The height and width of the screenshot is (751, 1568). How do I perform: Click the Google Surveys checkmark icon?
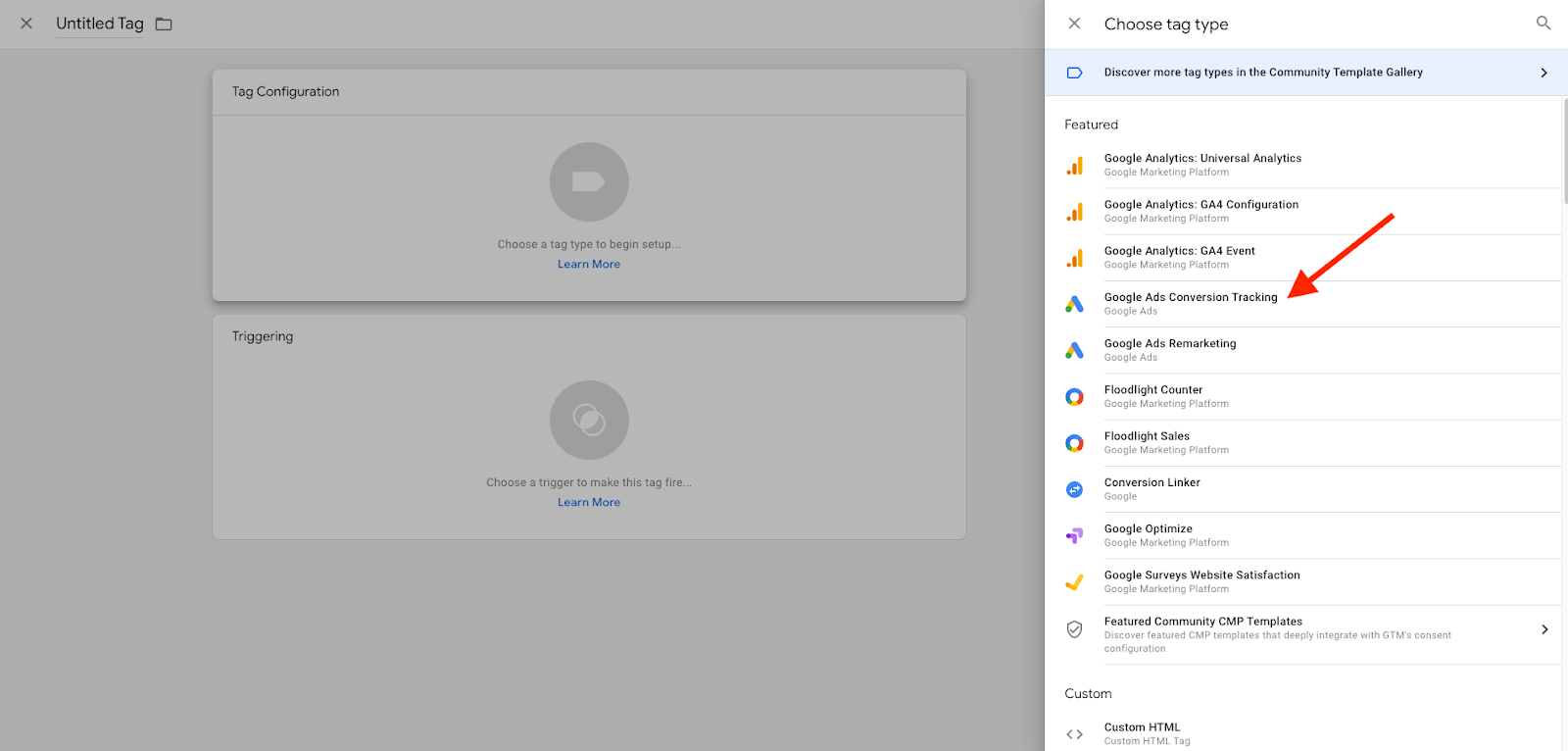pyautogui.click(x=1074, y=581)
